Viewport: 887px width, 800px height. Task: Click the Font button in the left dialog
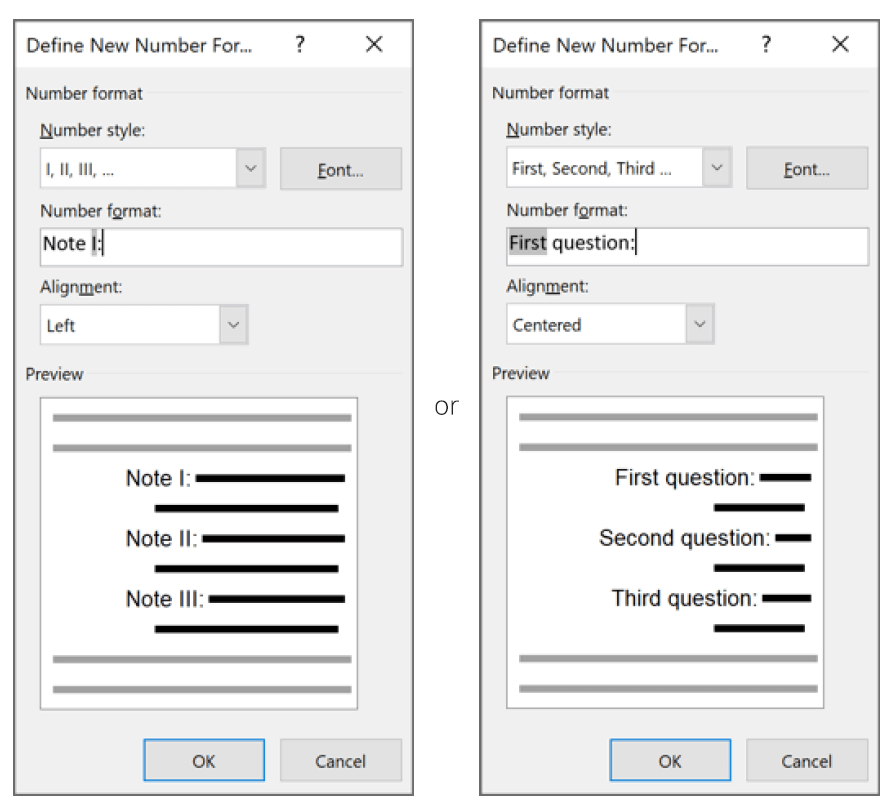coord(341,169)
